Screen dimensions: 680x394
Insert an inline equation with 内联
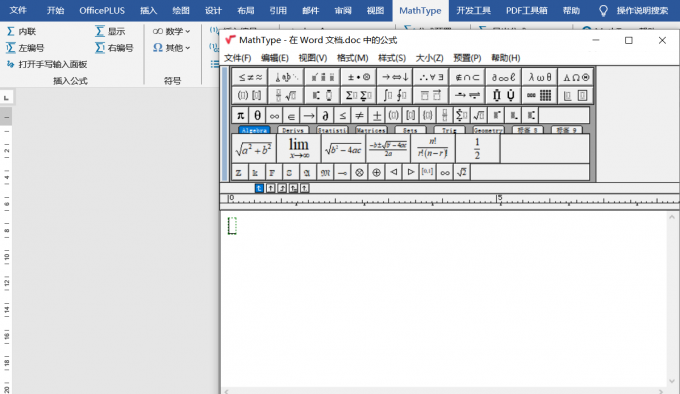click(21, 31)
